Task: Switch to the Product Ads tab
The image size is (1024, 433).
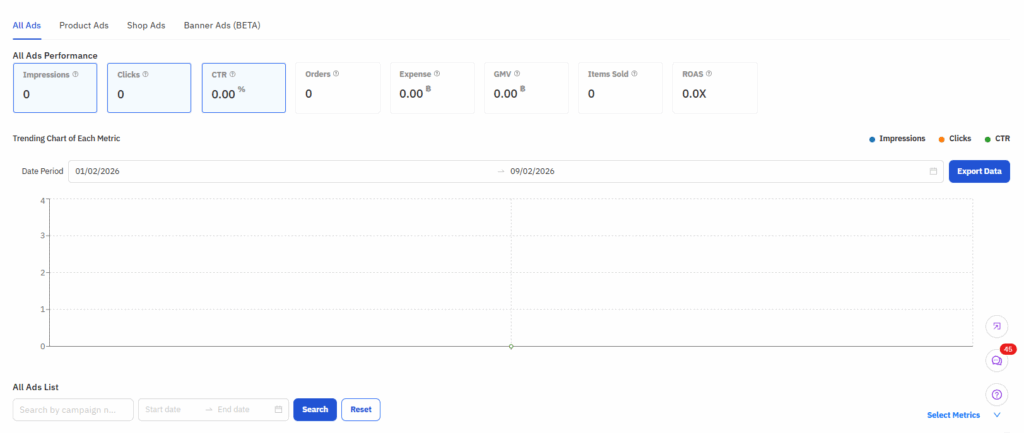Action: pos(84,24)
